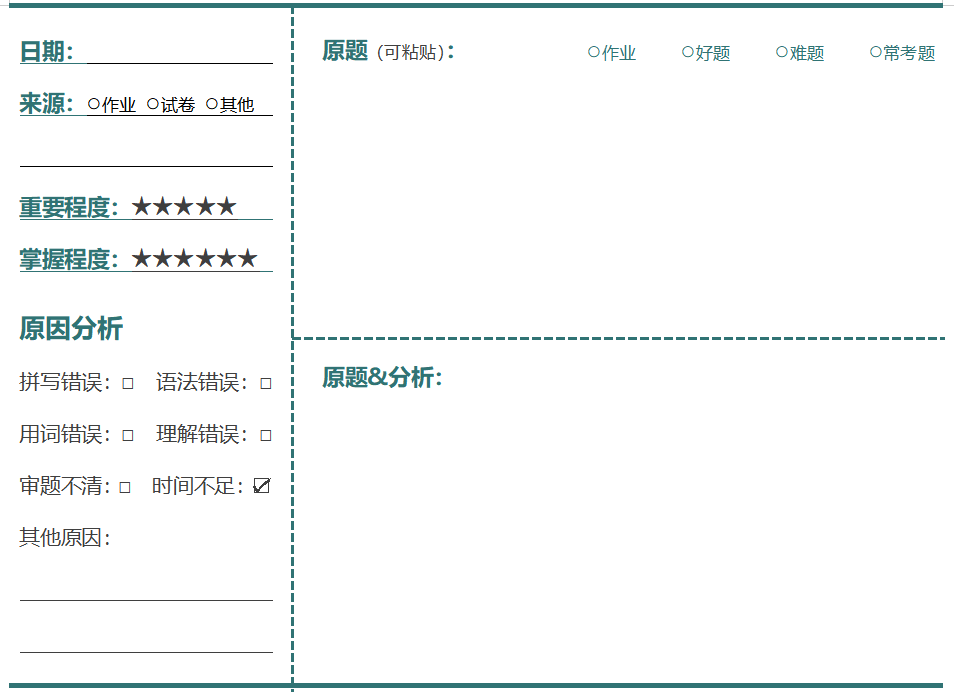Click the 重要程度 label
954x692 pixels.
tap(69, 208)
